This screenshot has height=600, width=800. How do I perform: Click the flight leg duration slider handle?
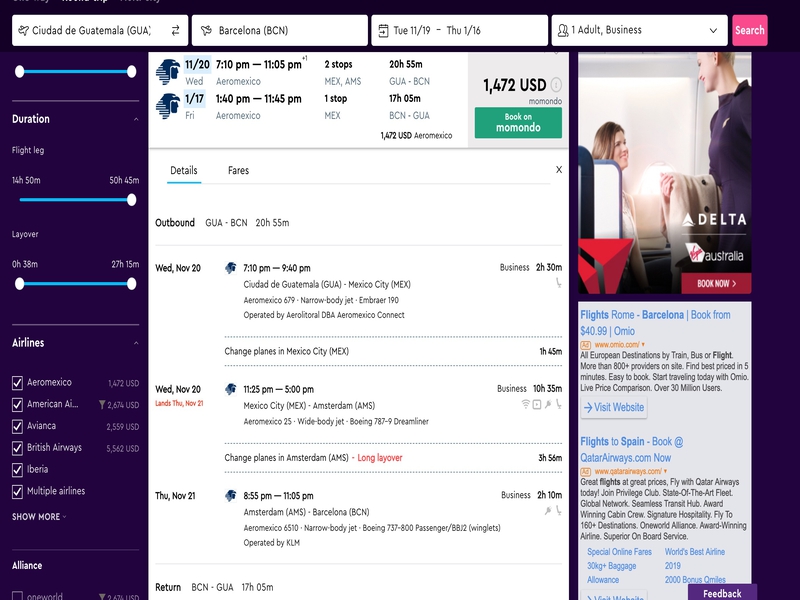click(132, 199)
